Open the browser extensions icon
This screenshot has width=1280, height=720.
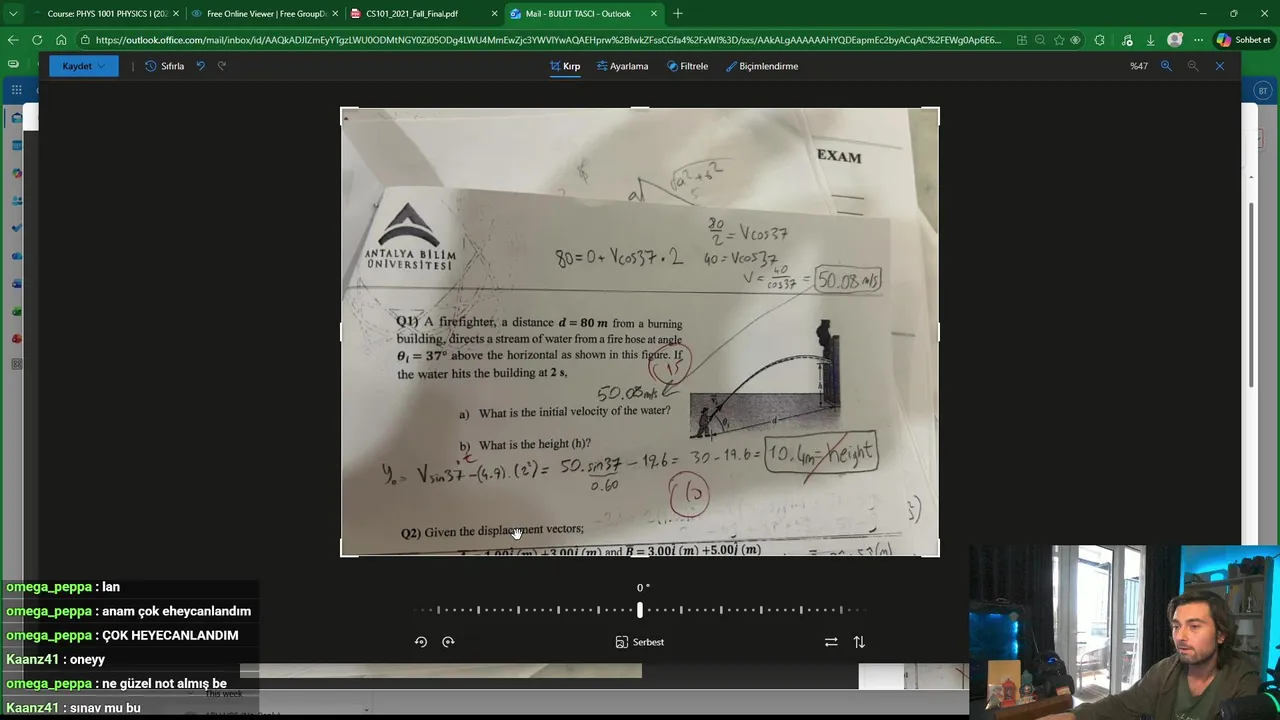[1100, 40]
